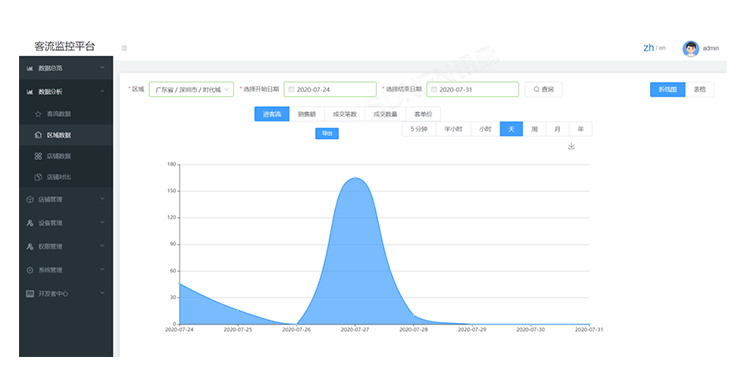750x391 pixels.
Task: Switch view to 表格 table mode
Action: tap(699, 89)
